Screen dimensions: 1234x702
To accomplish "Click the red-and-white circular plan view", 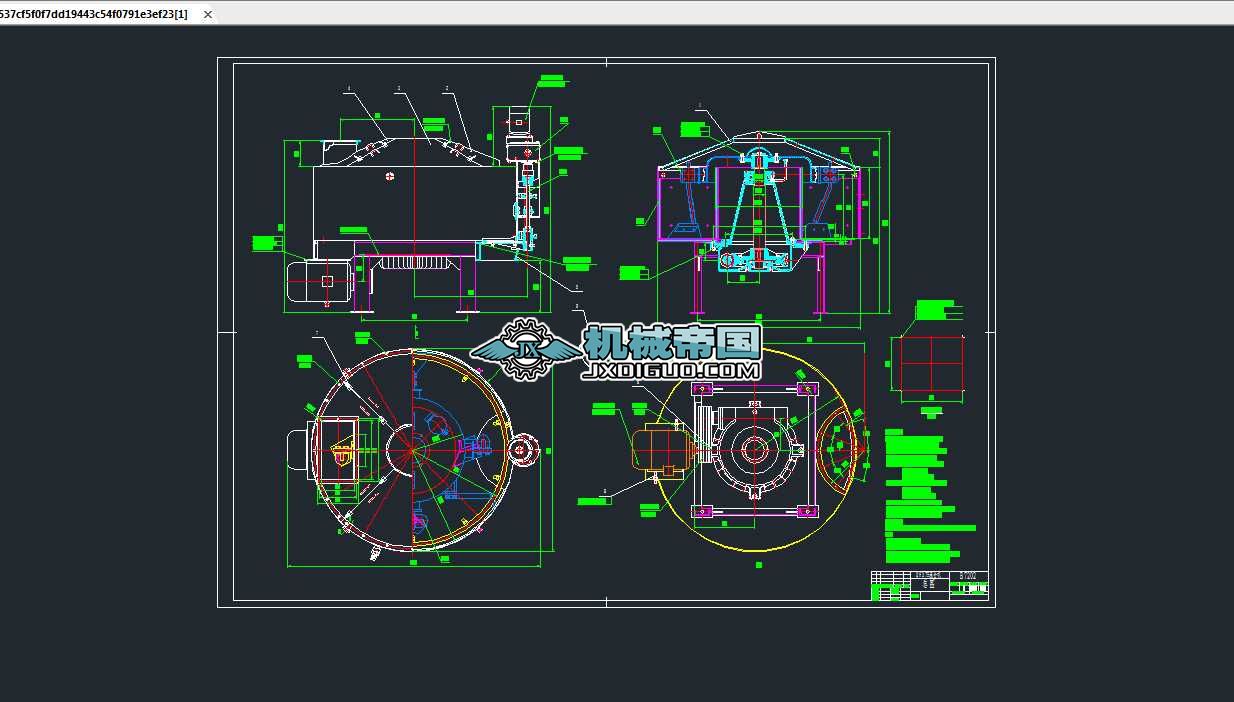I will click(x=415, y=450).
